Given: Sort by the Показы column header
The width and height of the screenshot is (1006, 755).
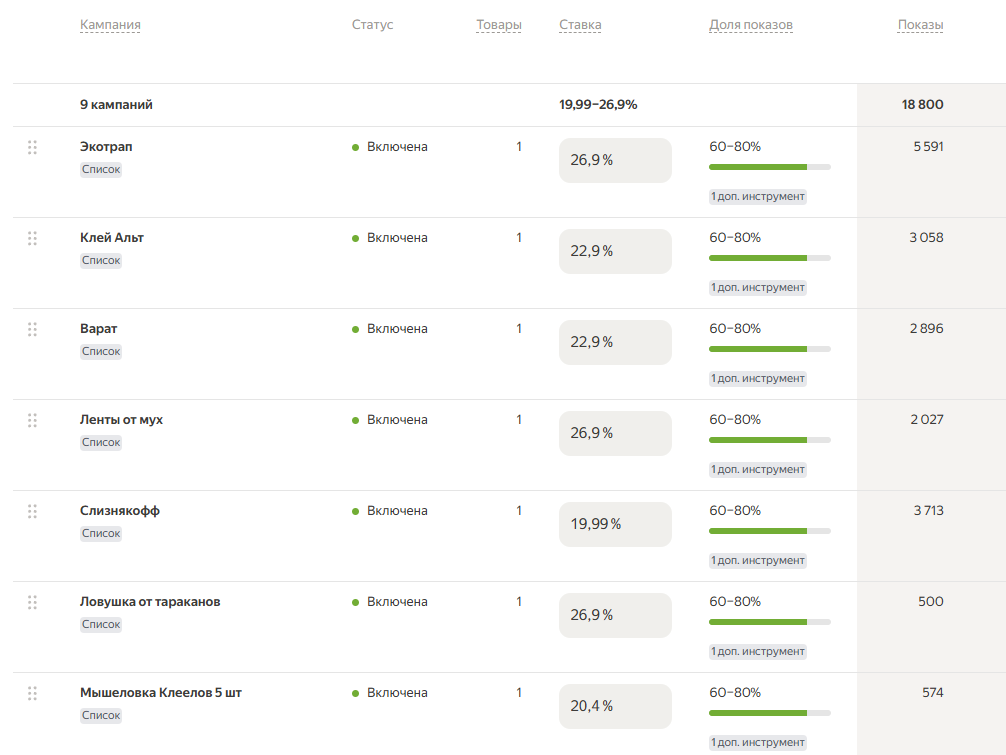Looking at the screenshot, I should click(x=920, y=25).
